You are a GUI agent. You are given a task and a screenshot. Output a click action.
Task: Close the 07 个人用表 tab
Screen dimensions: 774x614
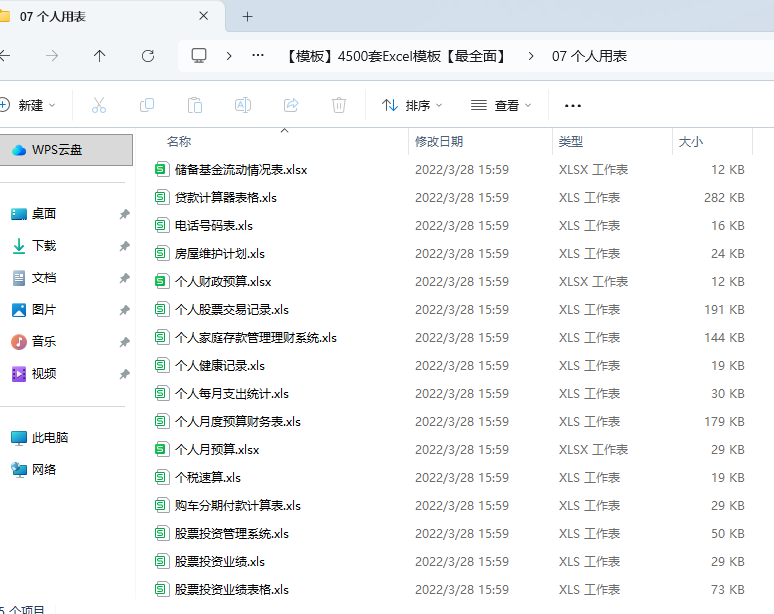coord(203,16)
